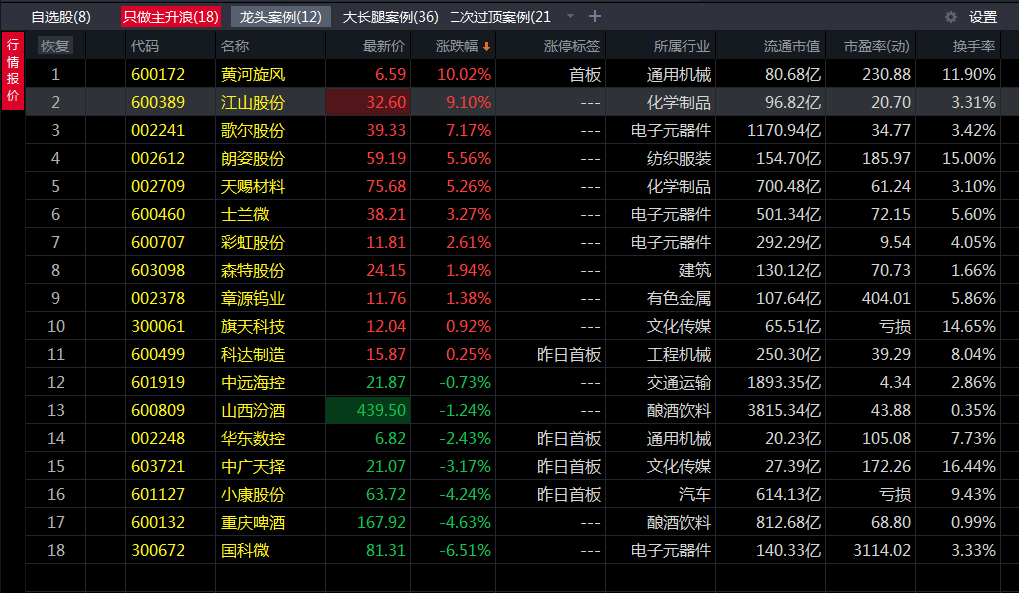Expand the tab overflow dropdown arrow
Viewport: 1019px width, 593px height.
570,16
